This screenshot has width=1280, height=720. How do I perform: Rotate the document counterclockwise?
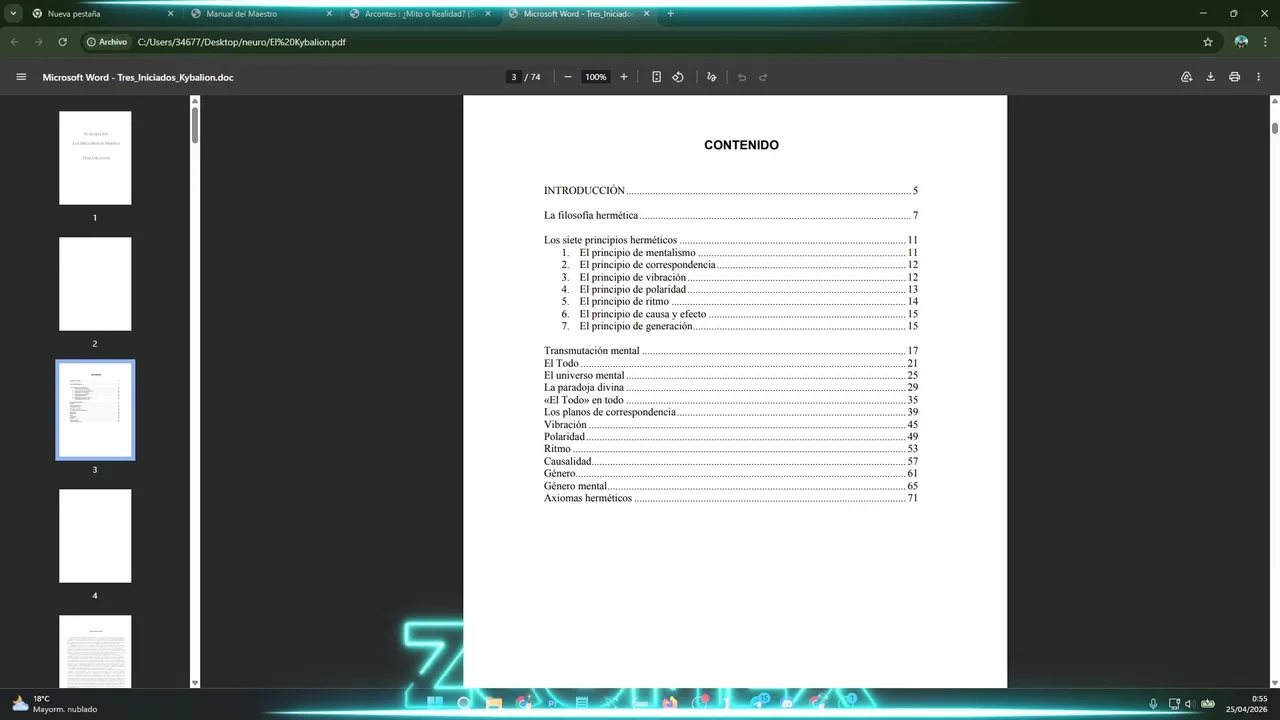[678, 77]
